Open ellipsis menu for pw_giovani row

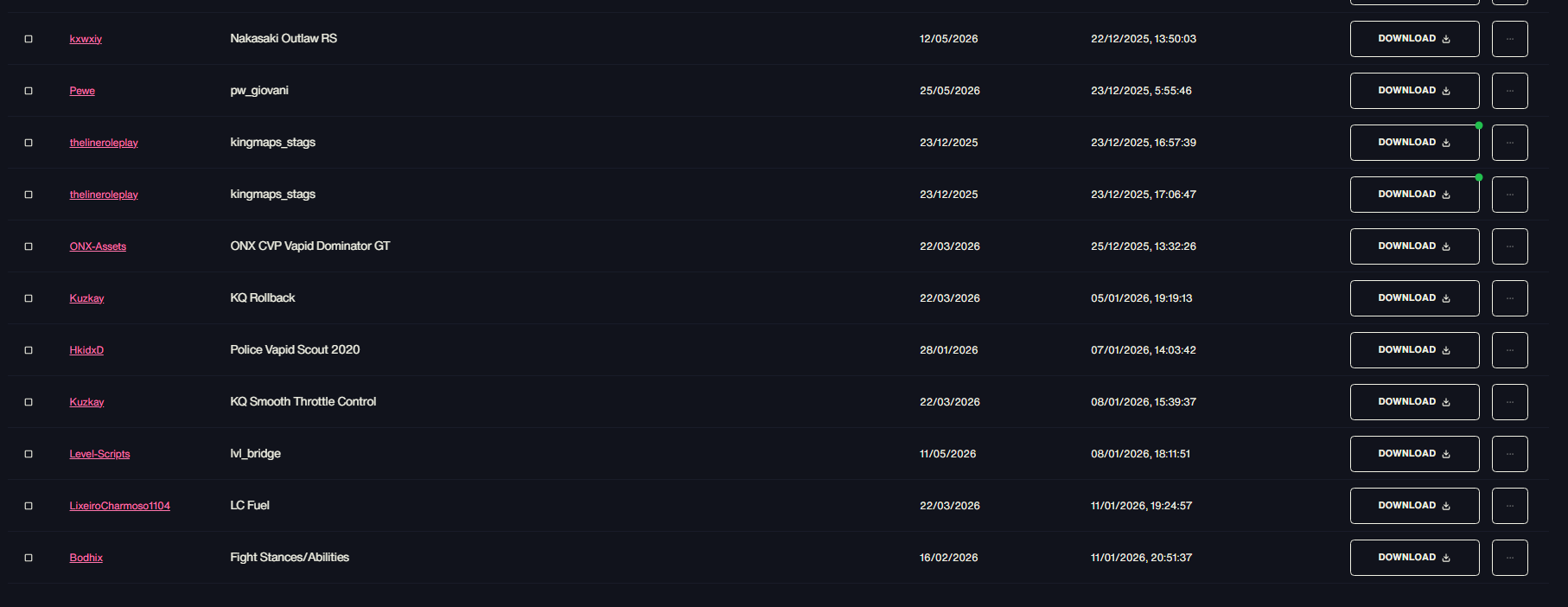tap(1509, 91)
